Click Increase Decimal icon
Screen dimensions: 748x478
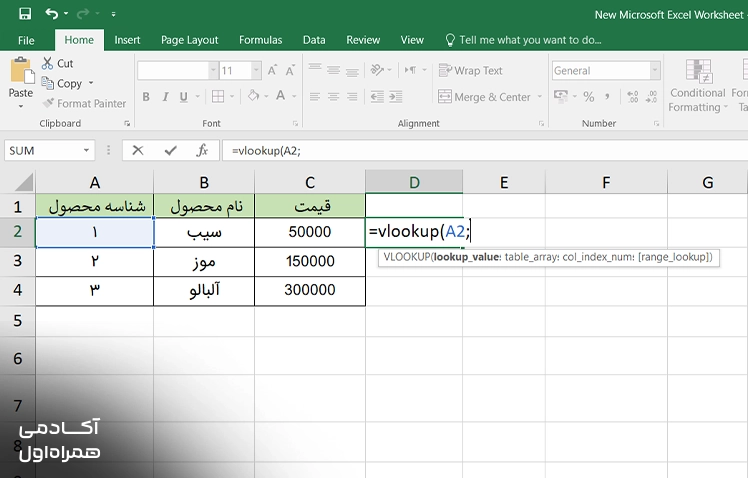coord(633,97)
